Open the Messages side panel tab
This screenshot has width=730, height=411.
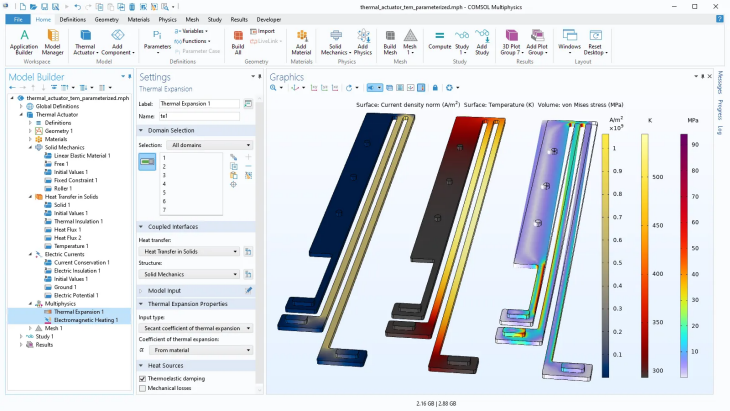[720, 82]
